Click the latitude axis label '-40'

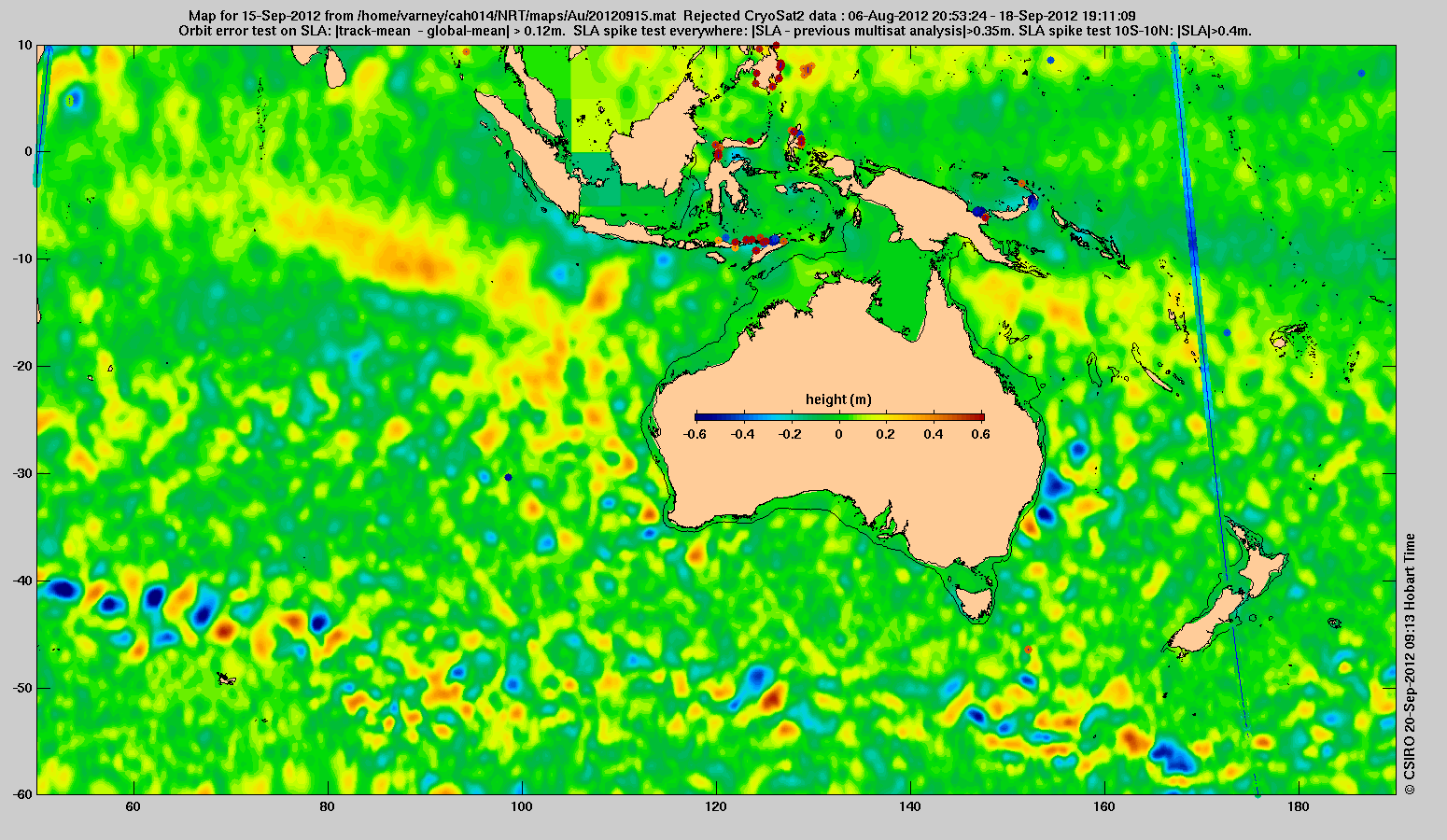(x=21, y=581)
